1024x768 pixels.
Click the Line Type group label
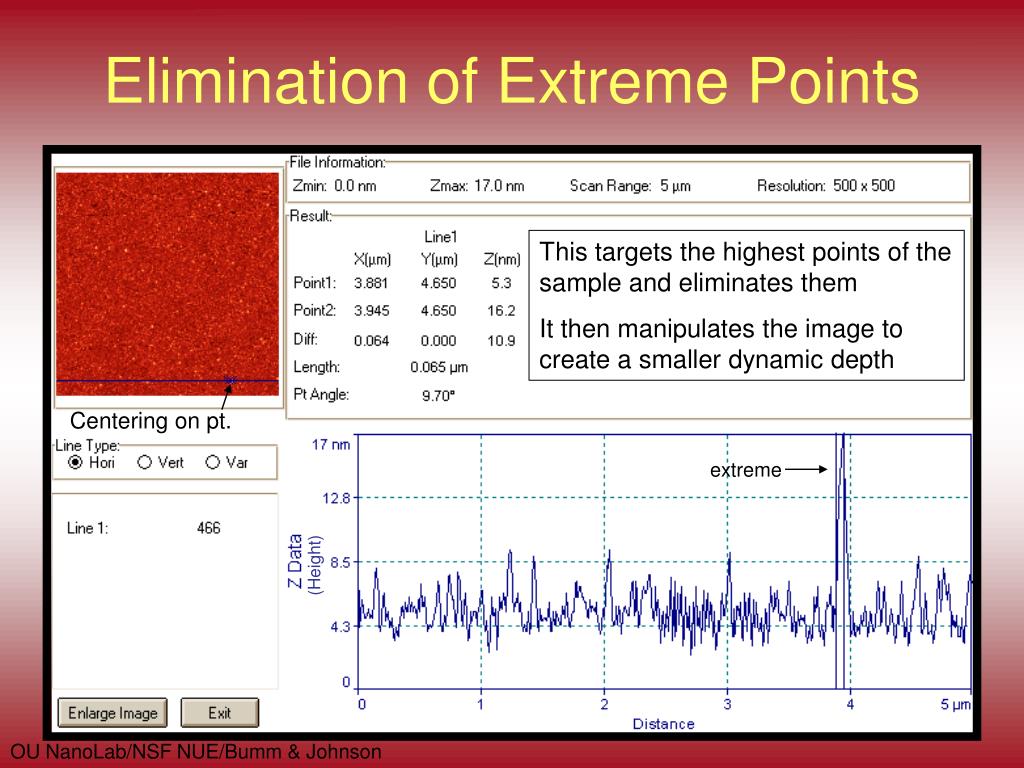[x=88, y=445]
